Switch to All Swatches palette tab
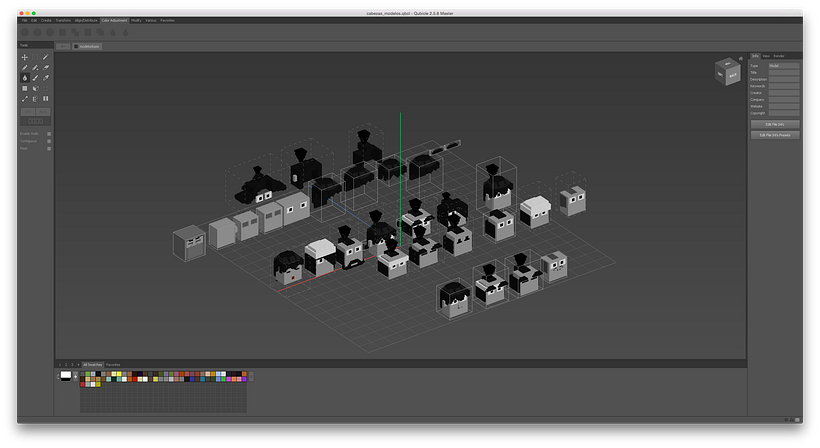The height and width of the screenshot is (448, 820). tap(93, 364)
